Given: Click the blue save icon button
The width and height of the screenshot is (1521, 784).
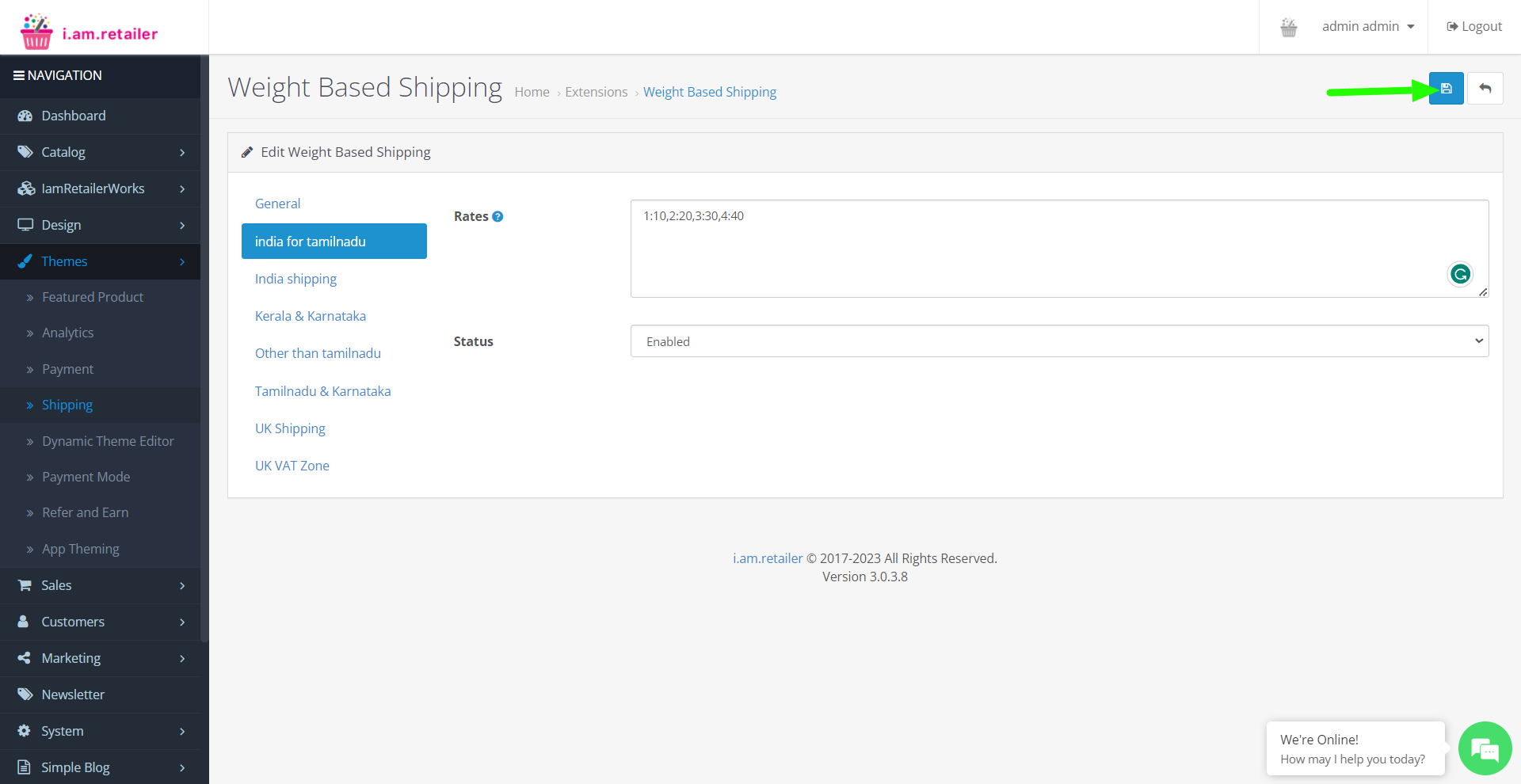Looking at the screenshot, I should [x=1446, y=88].
